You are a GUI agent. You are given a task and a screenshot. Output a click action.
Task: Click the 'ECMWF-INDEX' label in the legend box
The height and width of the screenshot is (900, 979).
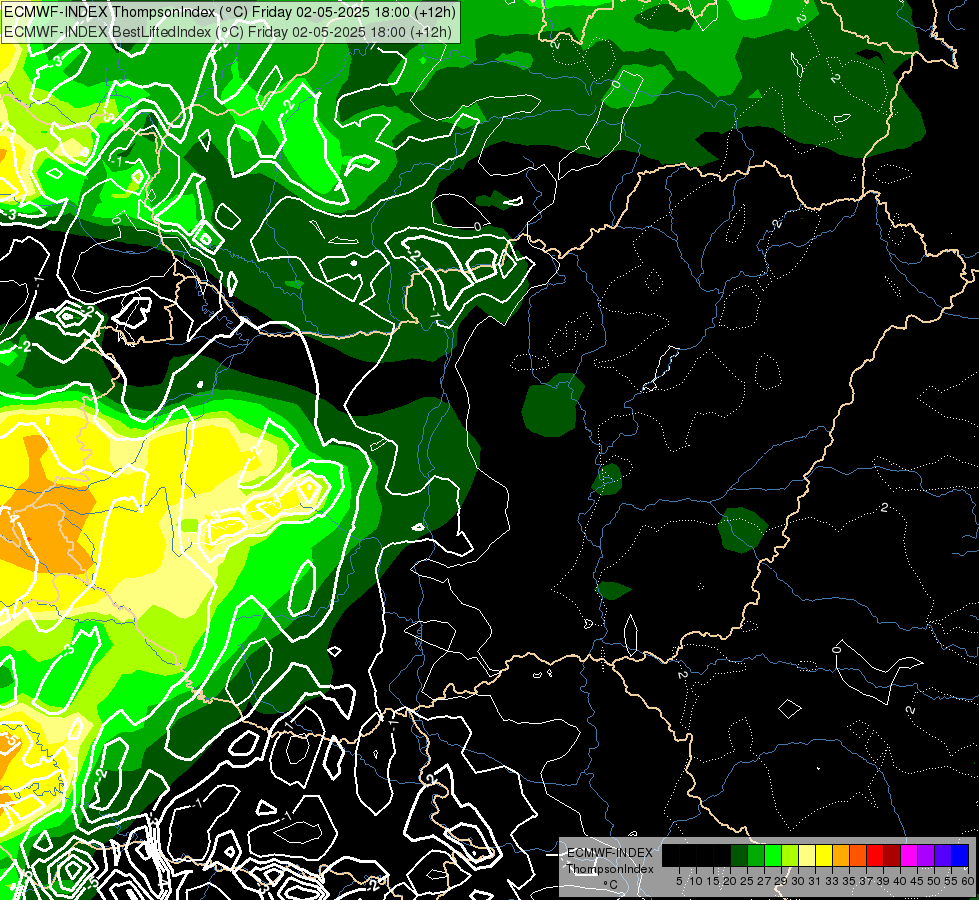(610, 853)
